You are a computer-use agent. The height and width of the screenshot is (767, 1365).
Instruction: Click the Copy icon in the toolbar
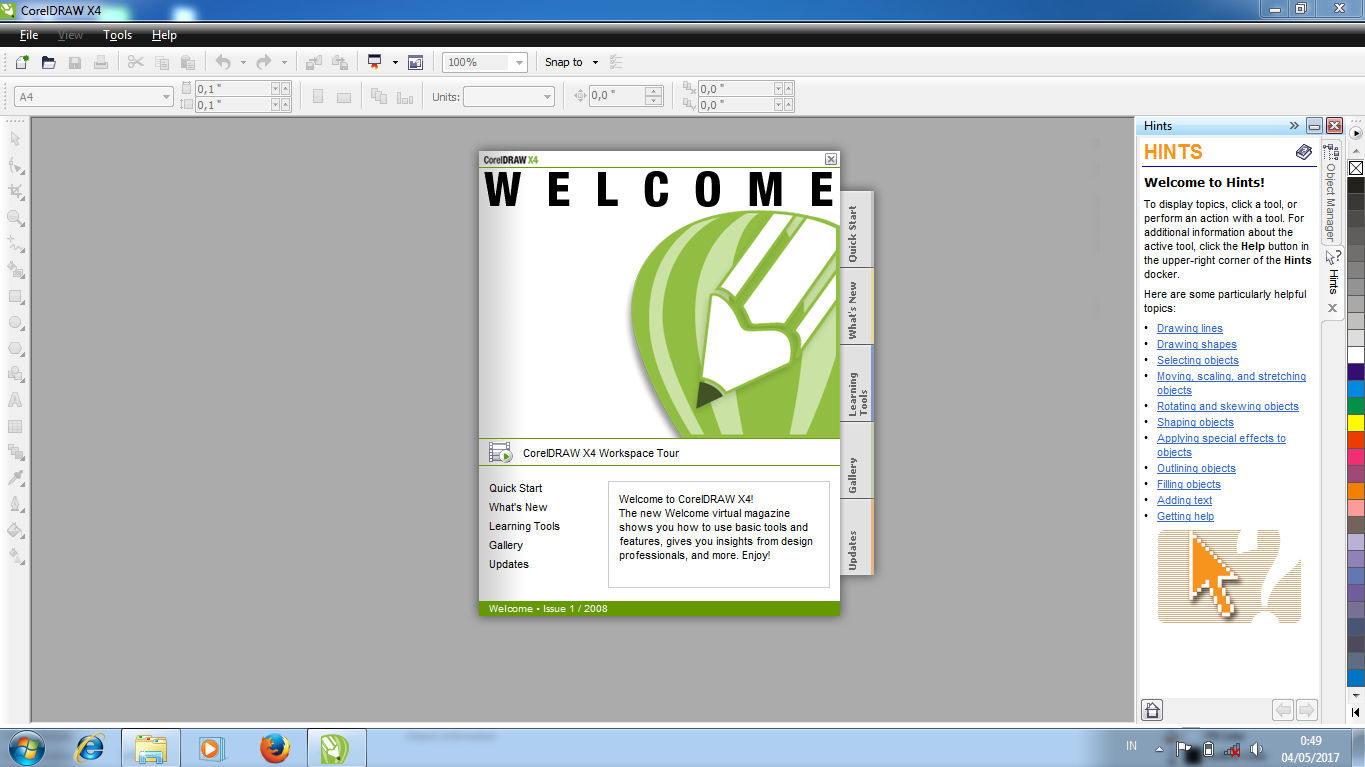(x=162, y=62)
